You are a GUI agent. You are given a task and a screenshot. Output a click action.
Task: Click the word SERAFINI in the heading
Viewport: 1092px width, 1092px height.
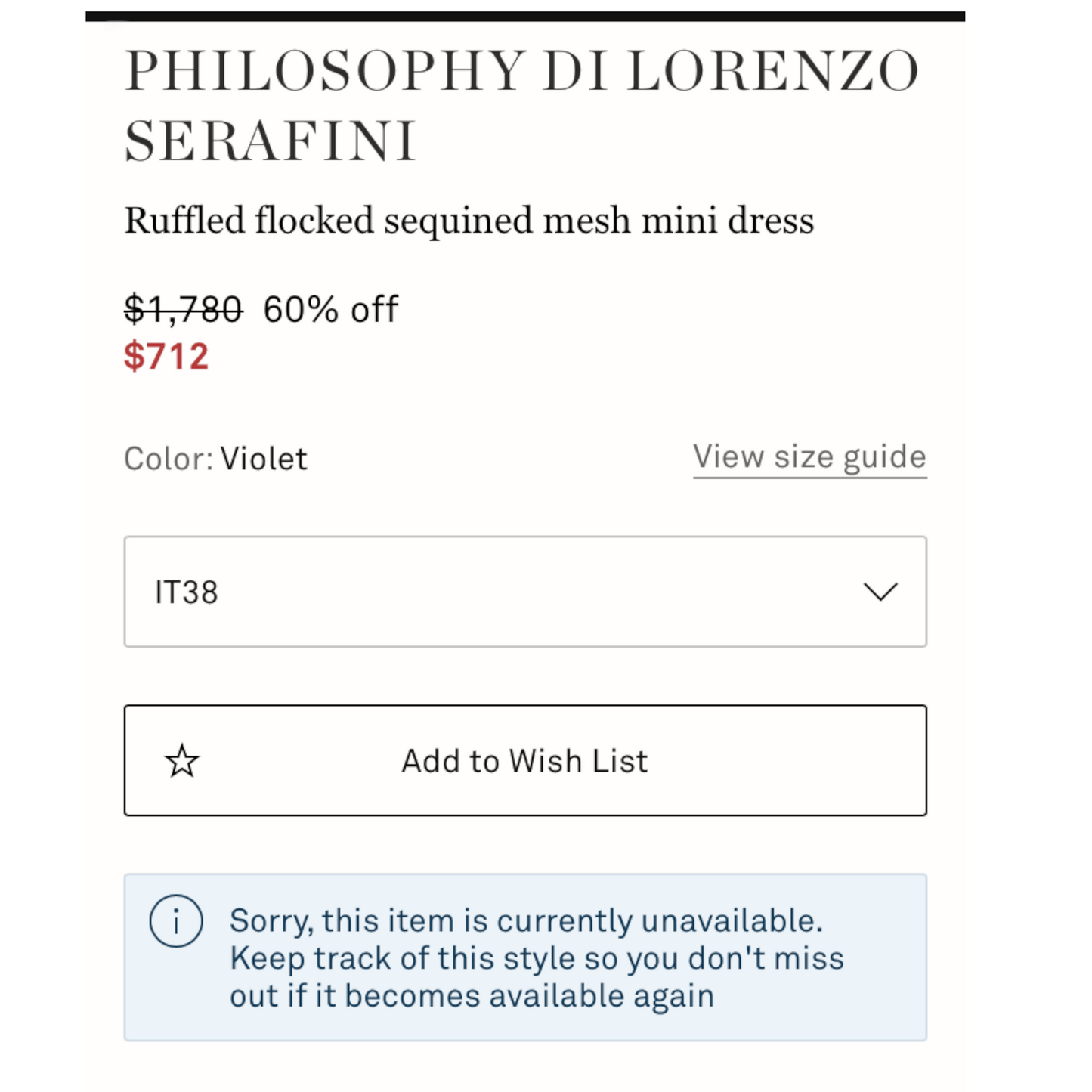pyautogui.click(x=271, y=142)
